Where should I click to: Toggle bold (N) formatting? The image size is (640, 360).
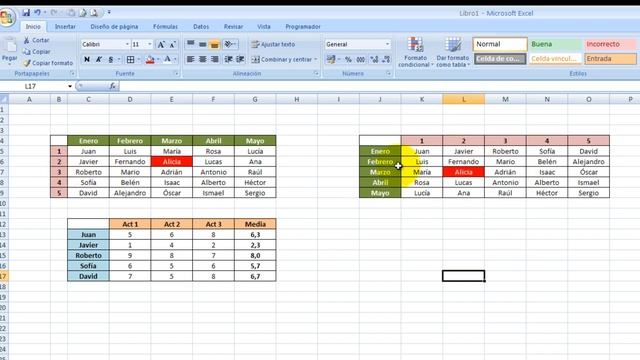[87, 60]
